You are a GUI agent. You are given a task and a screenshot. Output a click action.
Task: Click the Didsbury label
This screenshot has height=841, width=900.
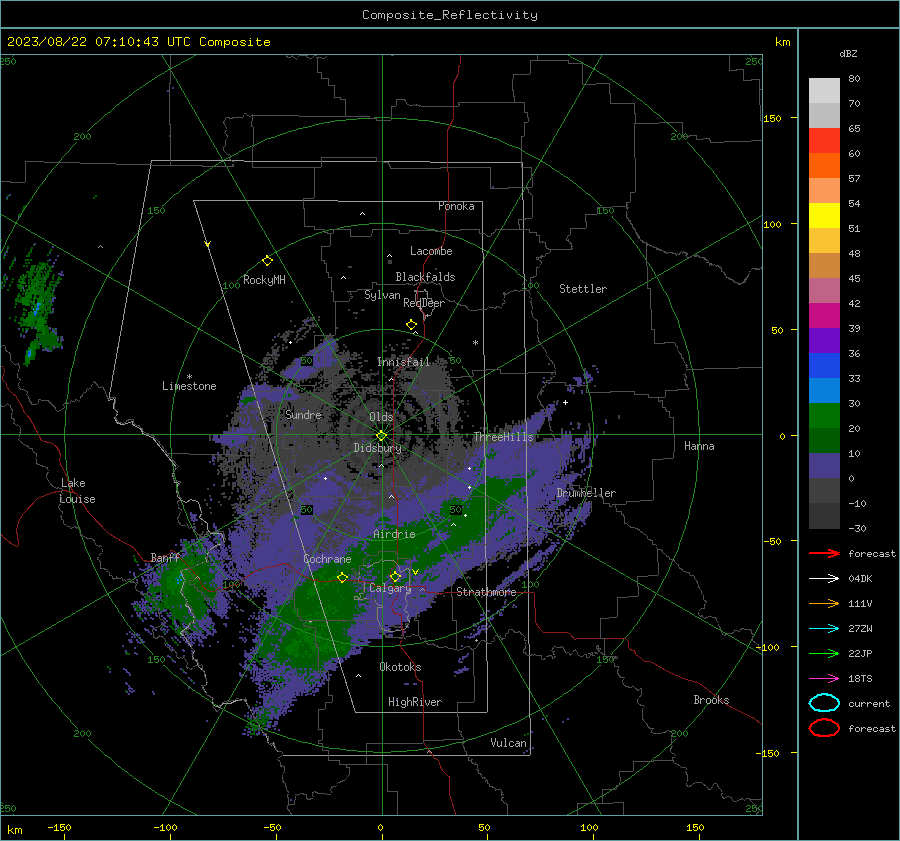point(377,448)
